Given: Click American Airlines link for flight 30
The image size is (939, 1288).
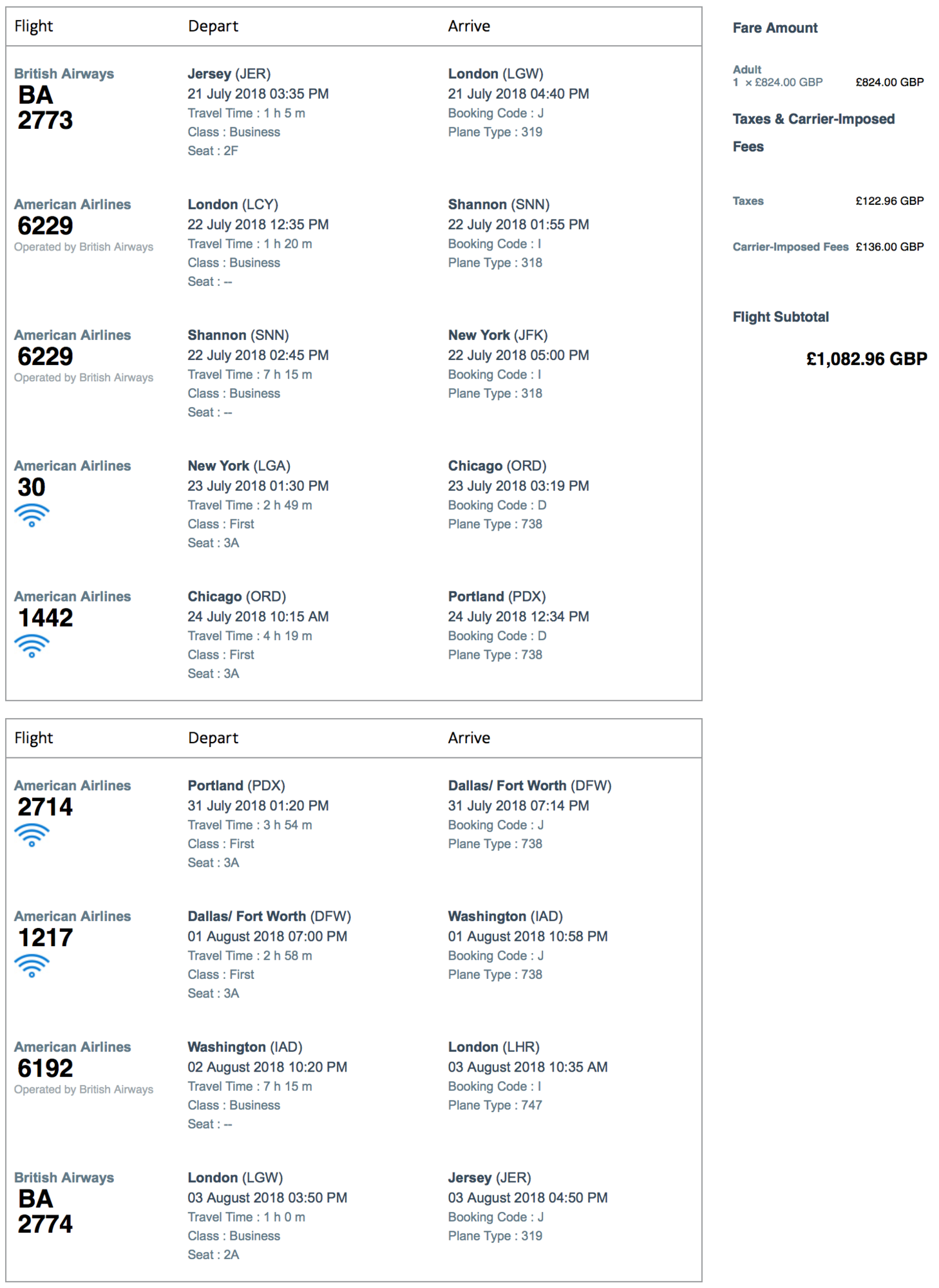Looking at the screenshot, I should pos(72,466).
